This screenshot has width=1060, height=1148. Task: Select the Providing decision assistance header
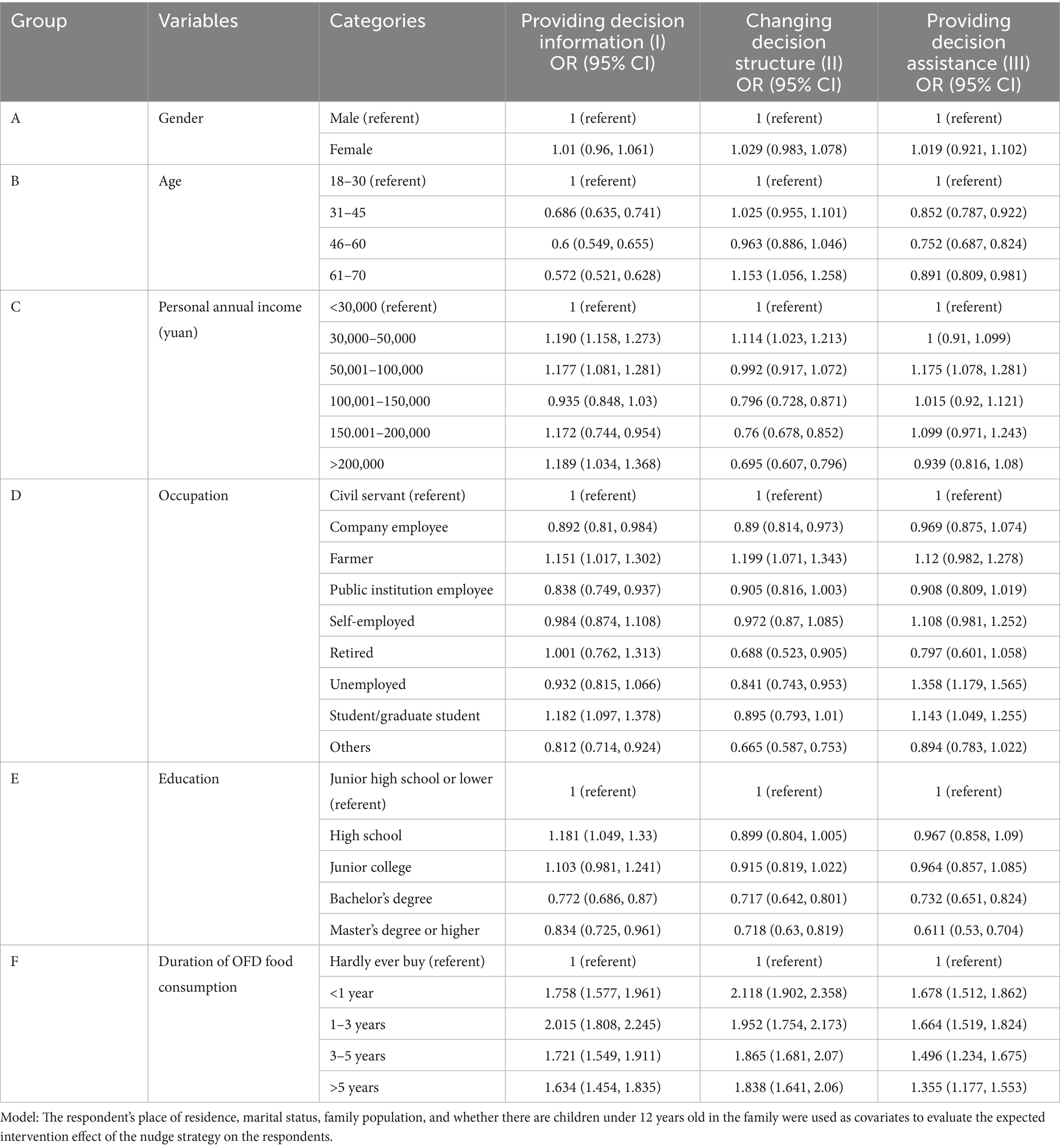click(x=968, y=52)
